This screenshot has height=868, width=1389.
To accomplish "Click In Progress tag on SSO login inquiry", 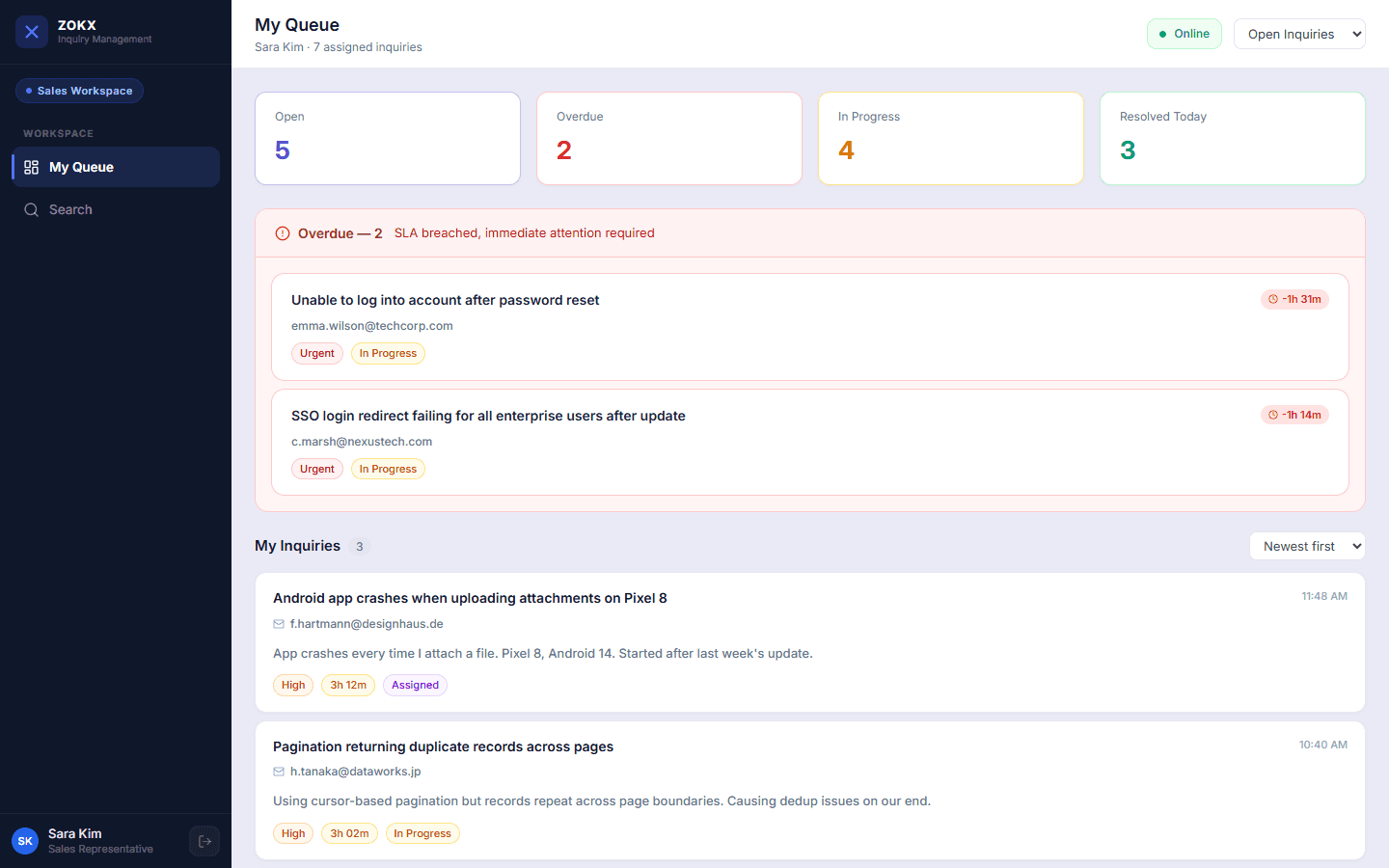I will [388, 469].
